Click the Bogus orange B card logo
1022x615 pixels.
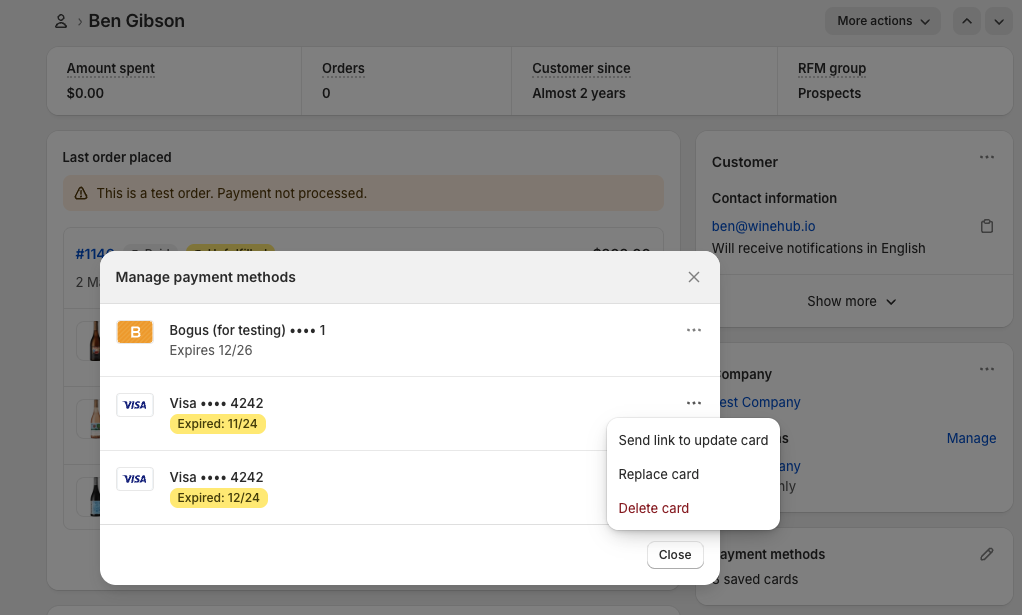[135, 332]
